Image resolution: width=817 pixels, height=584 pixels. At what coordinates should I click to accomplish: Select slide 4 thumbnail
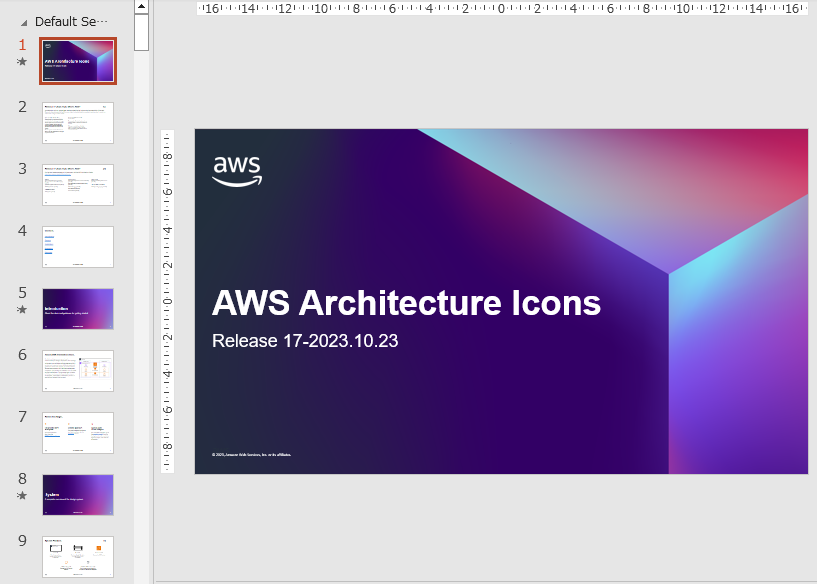click(x=78, y=247)
